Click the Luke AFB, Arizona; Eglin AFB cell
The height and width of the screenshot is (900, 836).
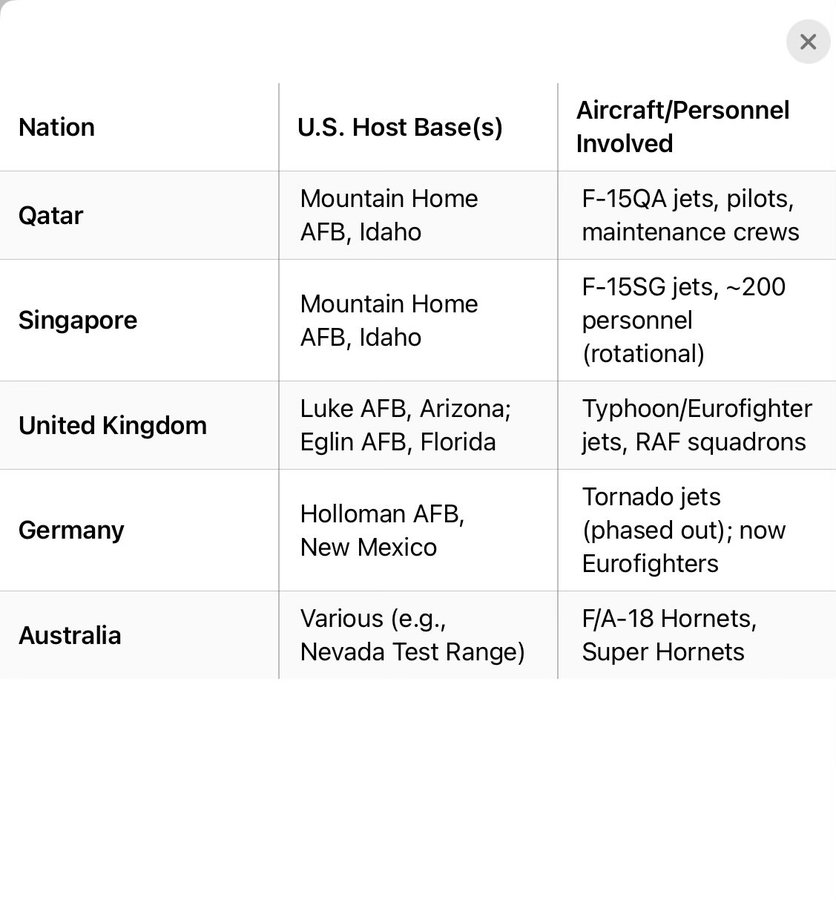pyautogui.click(x=405, y=425)
